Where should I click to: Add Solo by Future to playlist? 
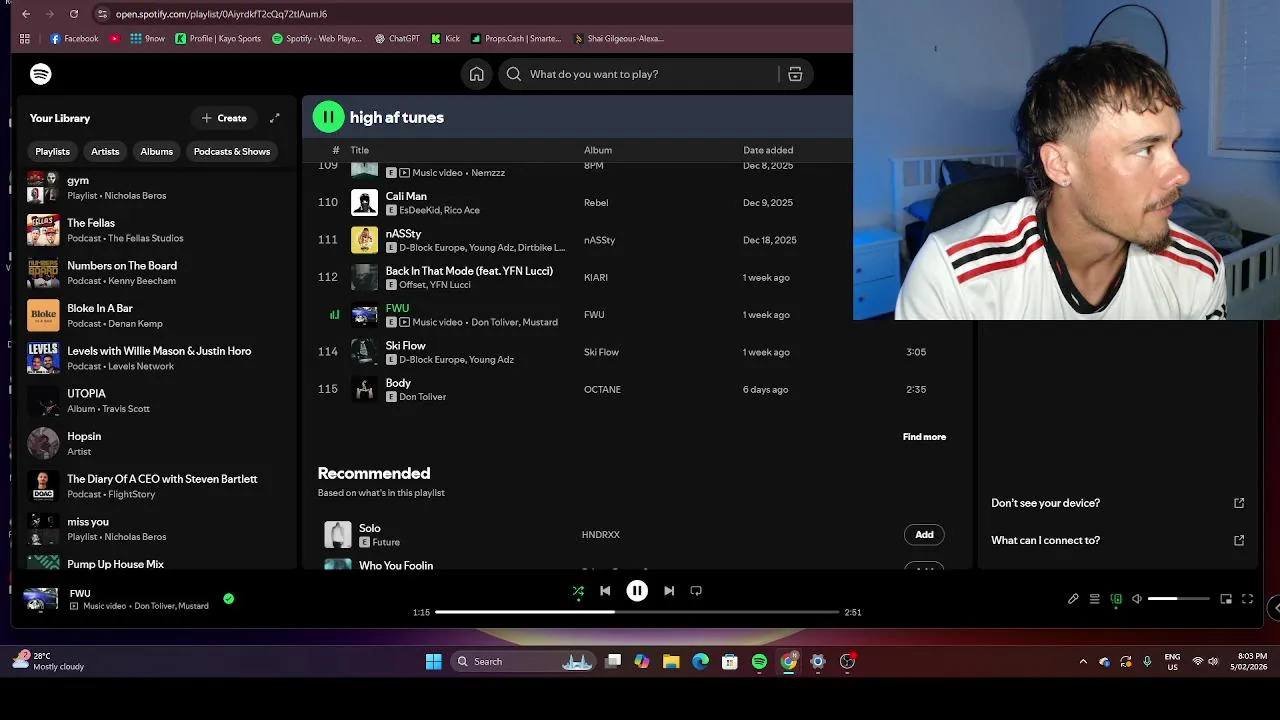point(924,535)
